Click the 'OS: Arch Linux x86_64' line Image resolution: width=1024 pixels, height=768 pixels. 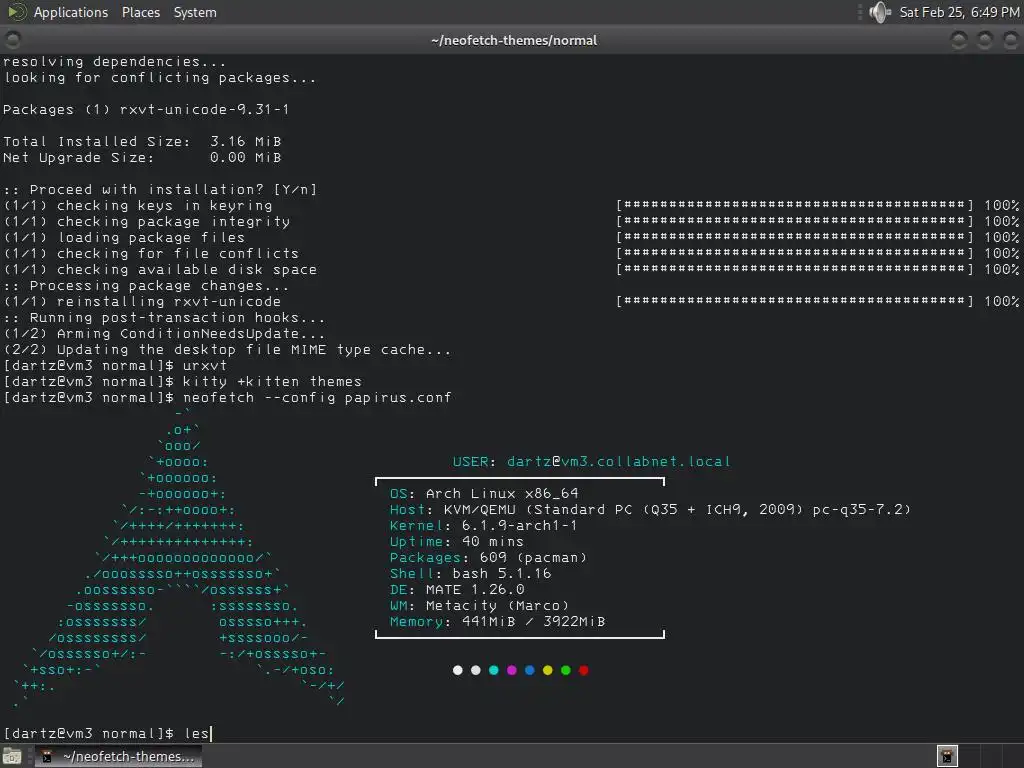(484, 494)
